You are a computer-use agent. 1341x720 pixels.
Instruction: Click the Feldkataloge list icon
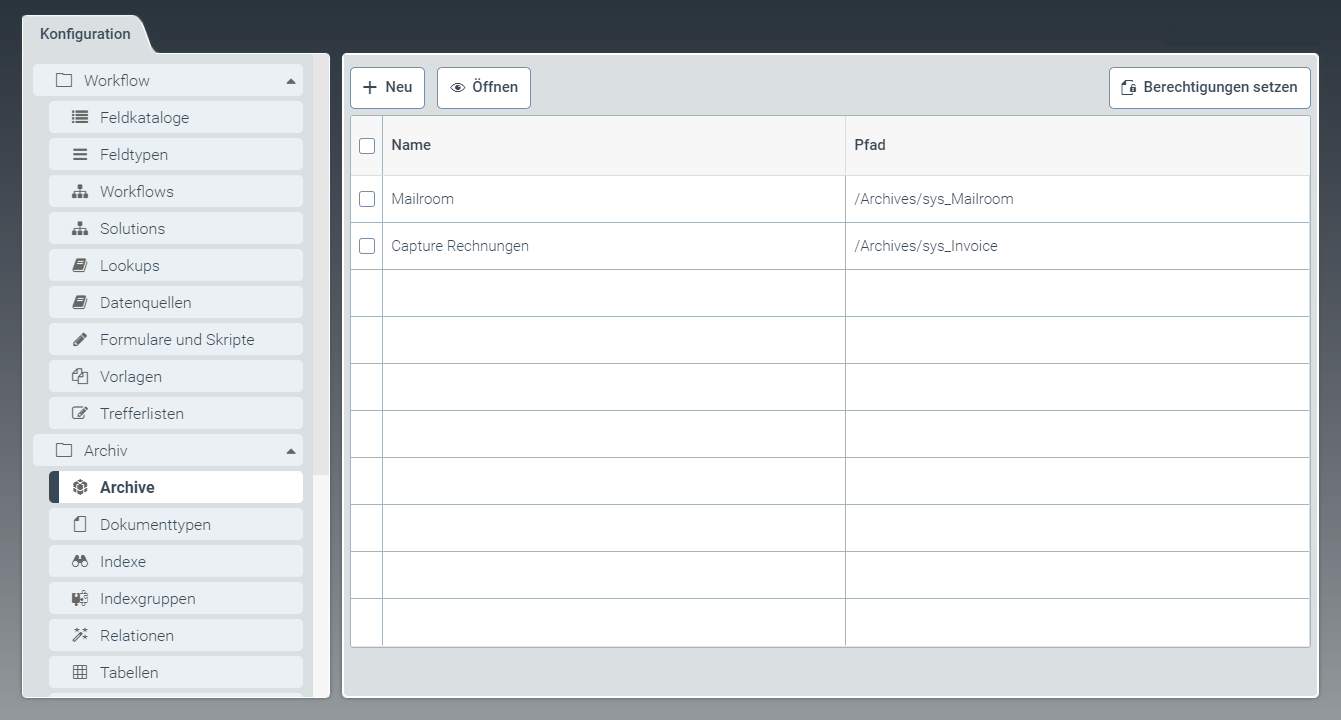pos(80,117)
